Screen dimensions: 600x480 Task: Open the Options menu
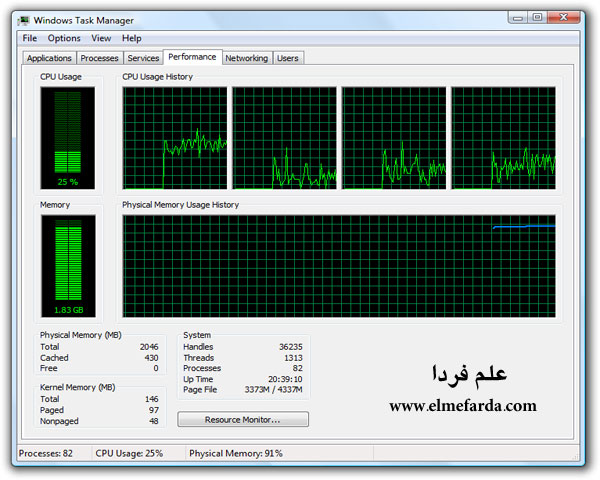point(64,38)
